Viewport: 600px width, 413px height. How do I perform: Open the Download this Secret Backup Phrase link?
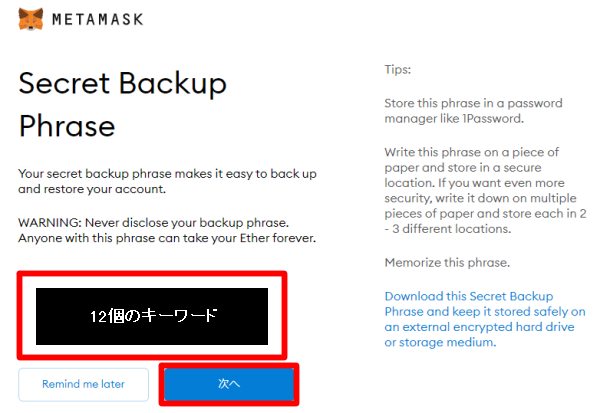[485, 319]
